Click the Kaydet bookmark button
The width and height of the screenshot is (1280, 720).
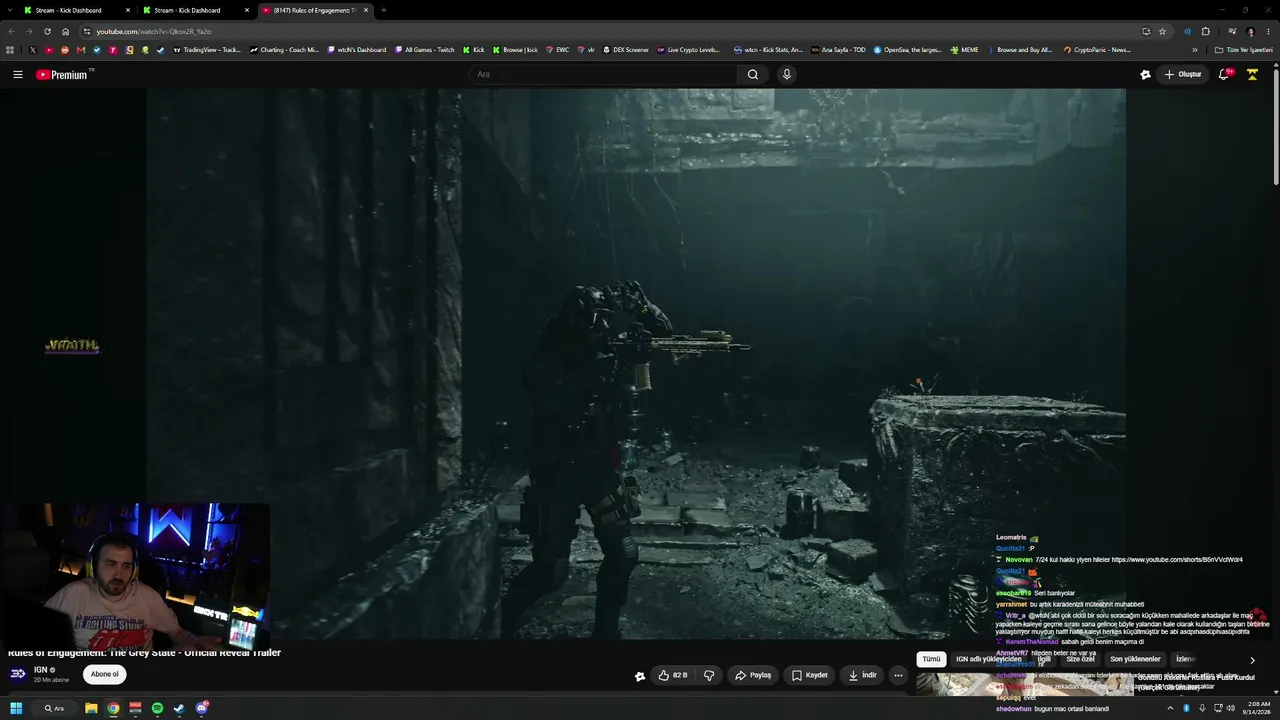pos(810,675)
